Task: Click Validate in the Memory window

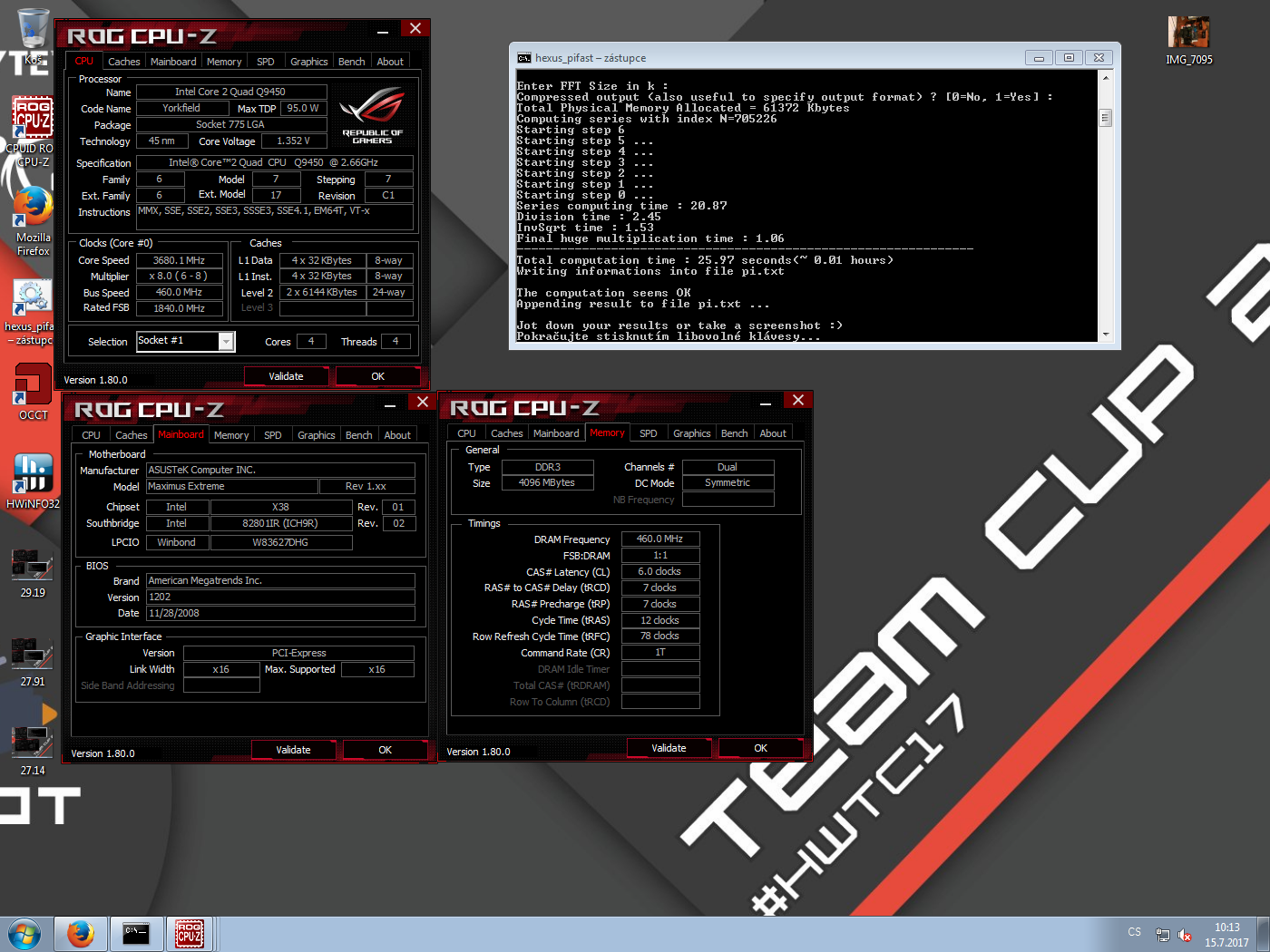Action: point(669,748)
